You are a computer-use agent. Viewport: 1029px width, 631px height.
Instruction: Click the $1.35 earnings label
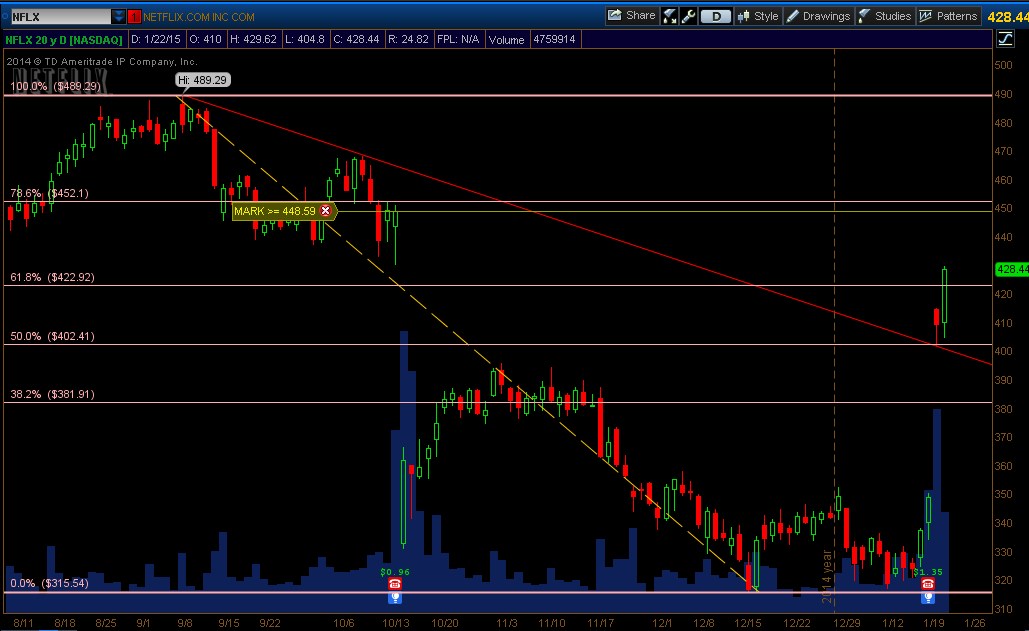928,572
